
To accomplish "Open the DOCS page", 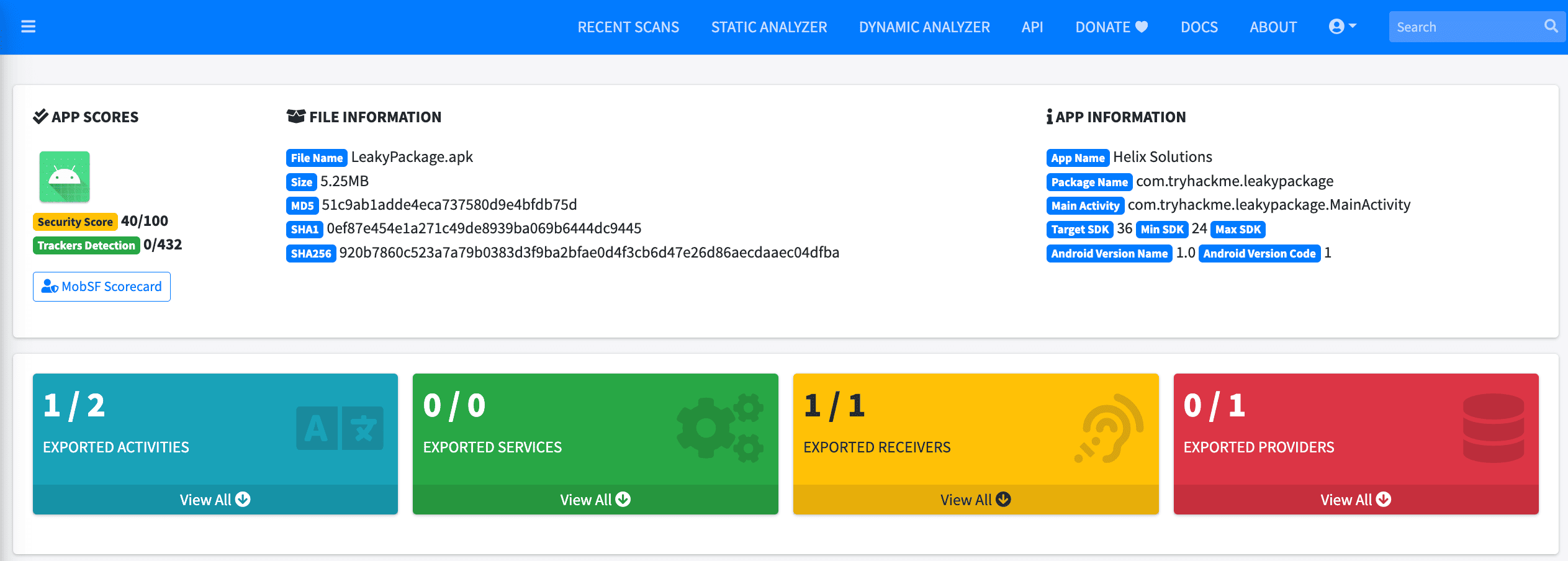I will coord(1199,27).
